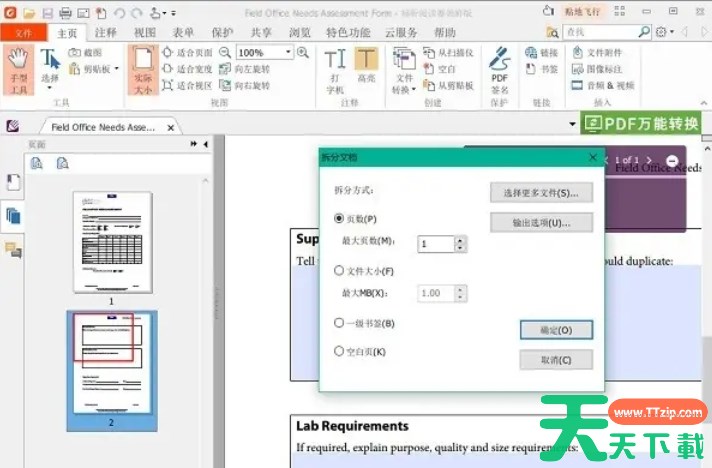Image resolution: width=712 pixels, height=468 pixels.
Task: Open the customize quick access toolbar arrow
Action: coord(174,14)
